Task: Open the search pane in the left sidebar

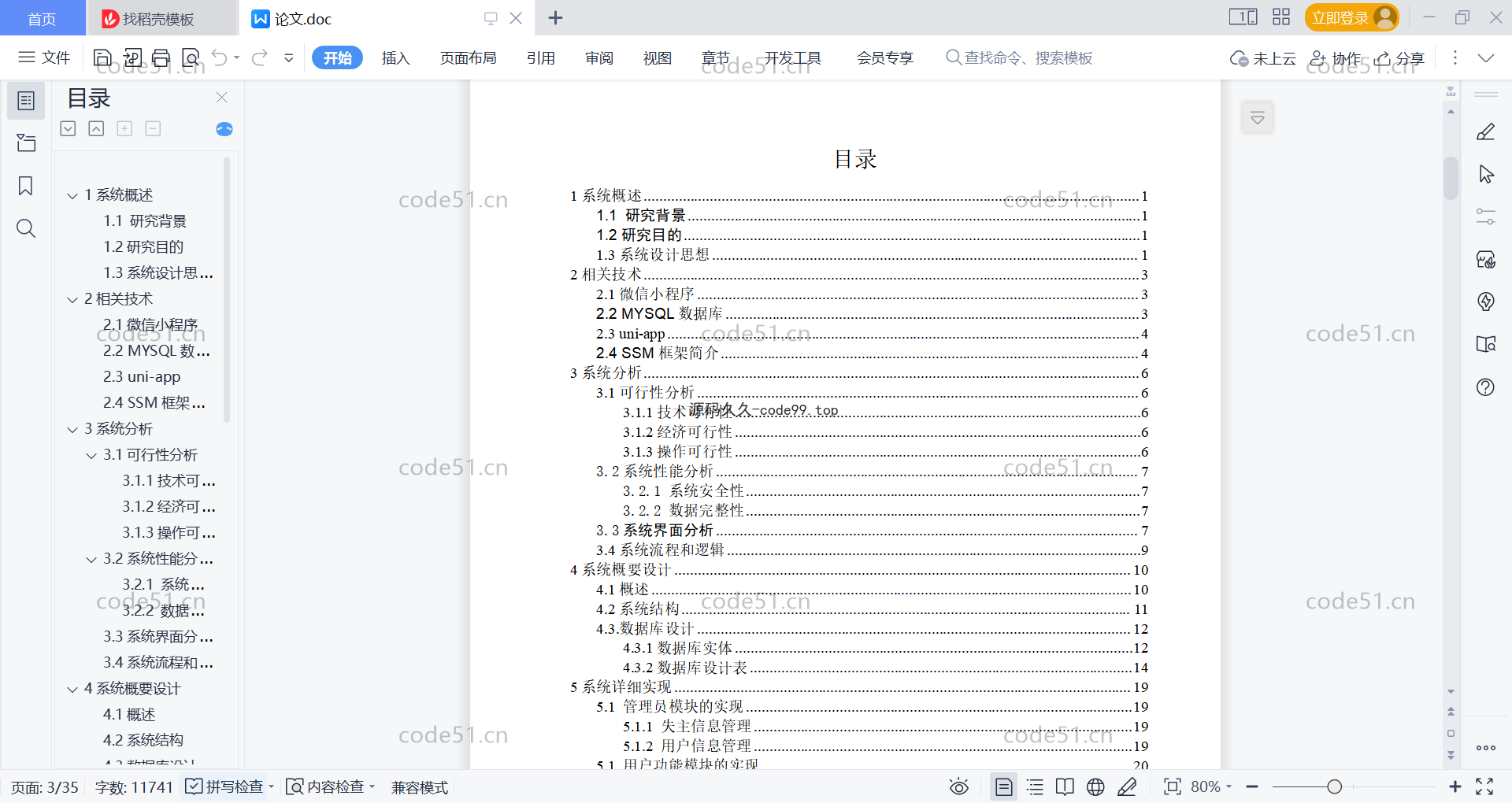Action: click(26, 228)
